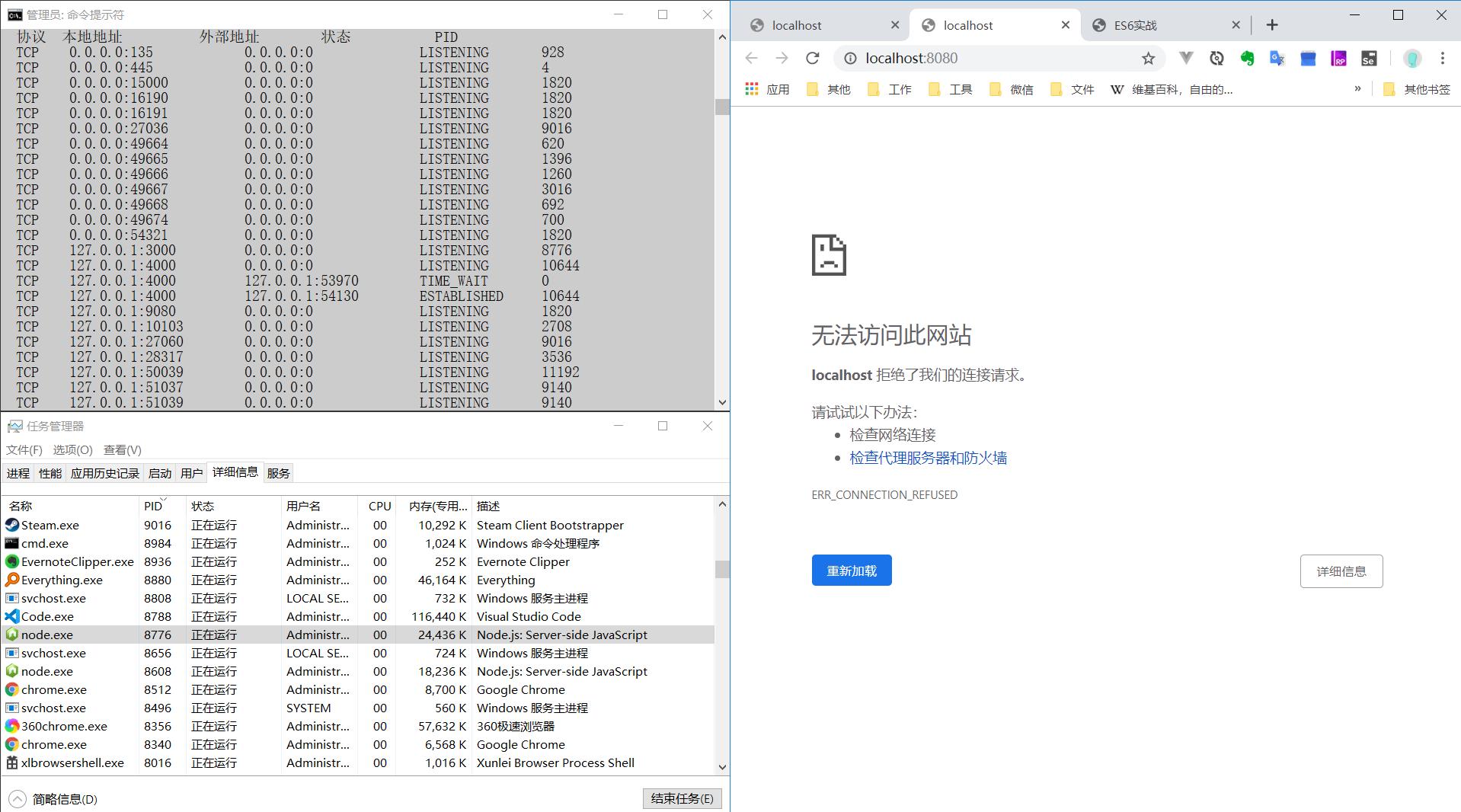
Task: Expand hidden bookmarks with the » chevron
Action: 1357,89
